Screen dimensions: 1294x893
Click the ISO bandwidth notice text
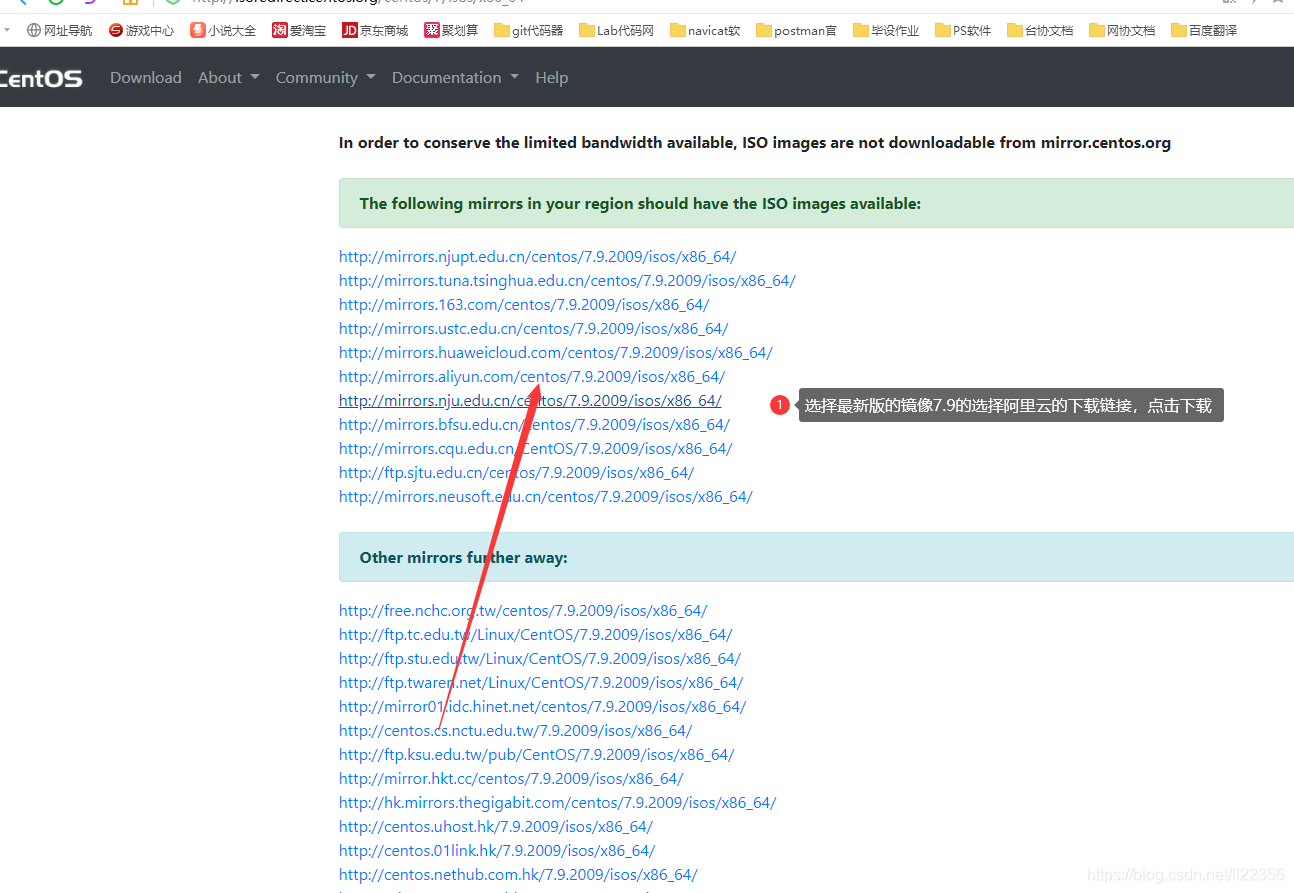click(x=755, y=143)
